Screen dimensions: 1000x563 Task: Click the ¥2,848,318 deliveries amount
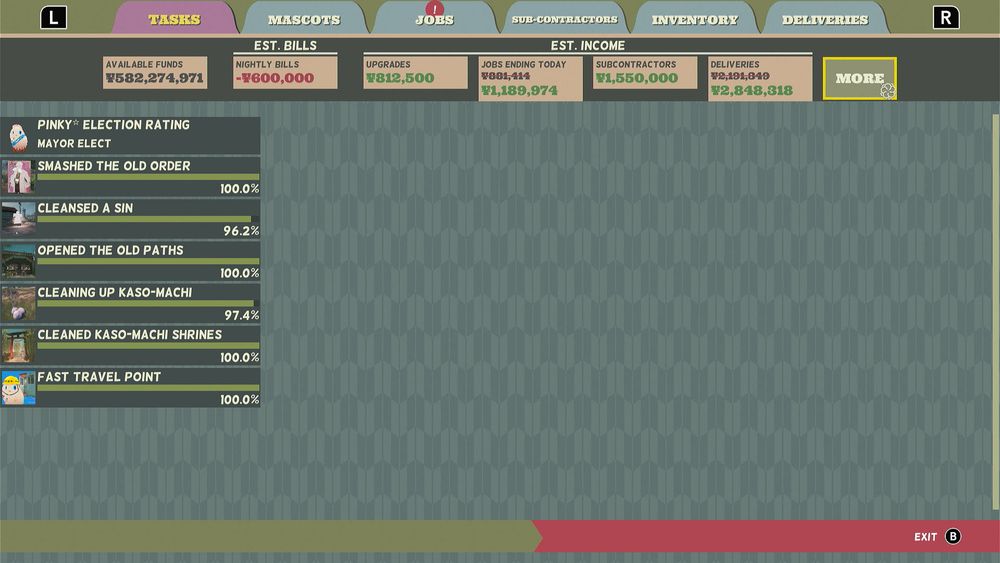(x=752, y=91)
